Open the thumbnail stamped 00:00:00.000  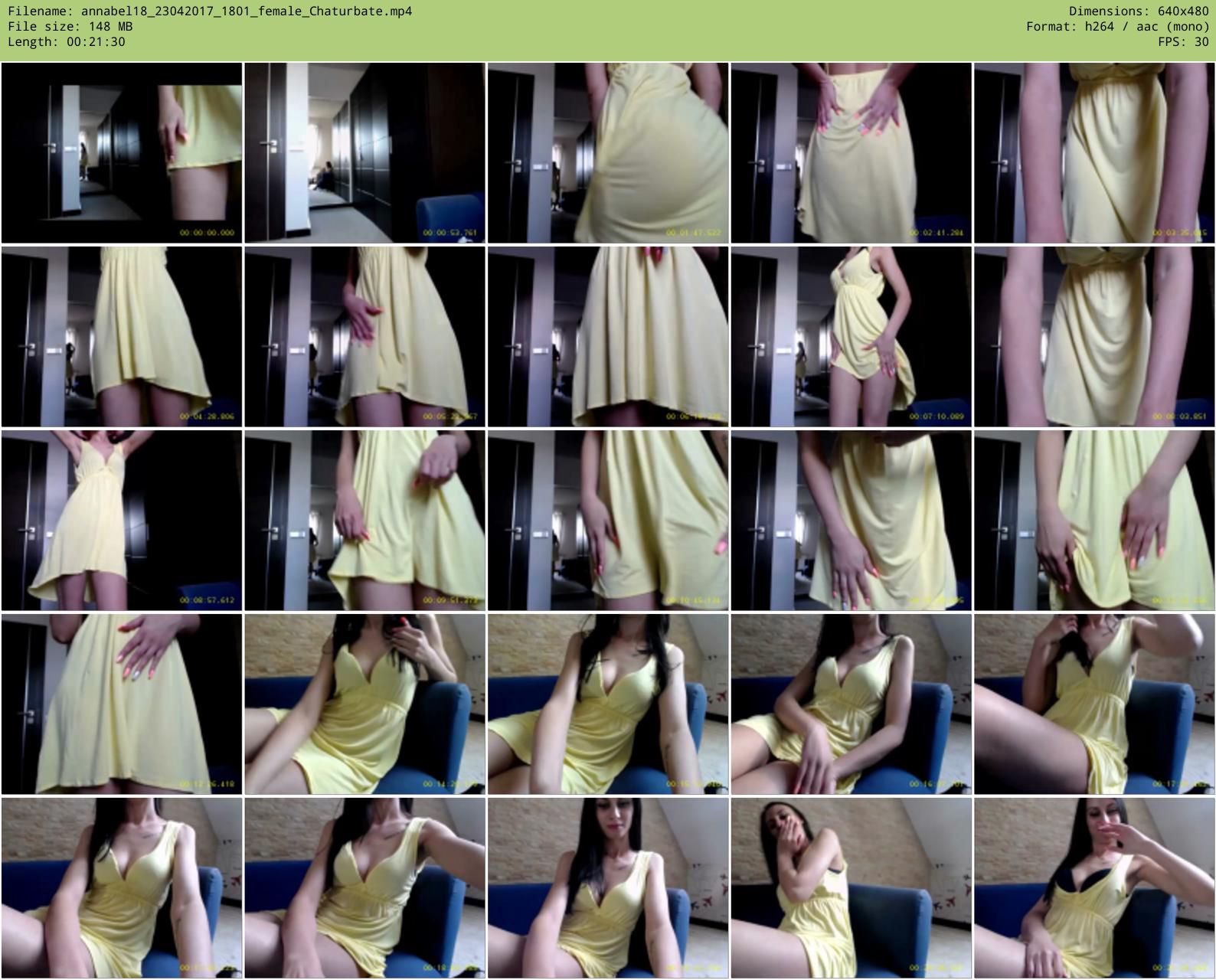tap(122, 153)
